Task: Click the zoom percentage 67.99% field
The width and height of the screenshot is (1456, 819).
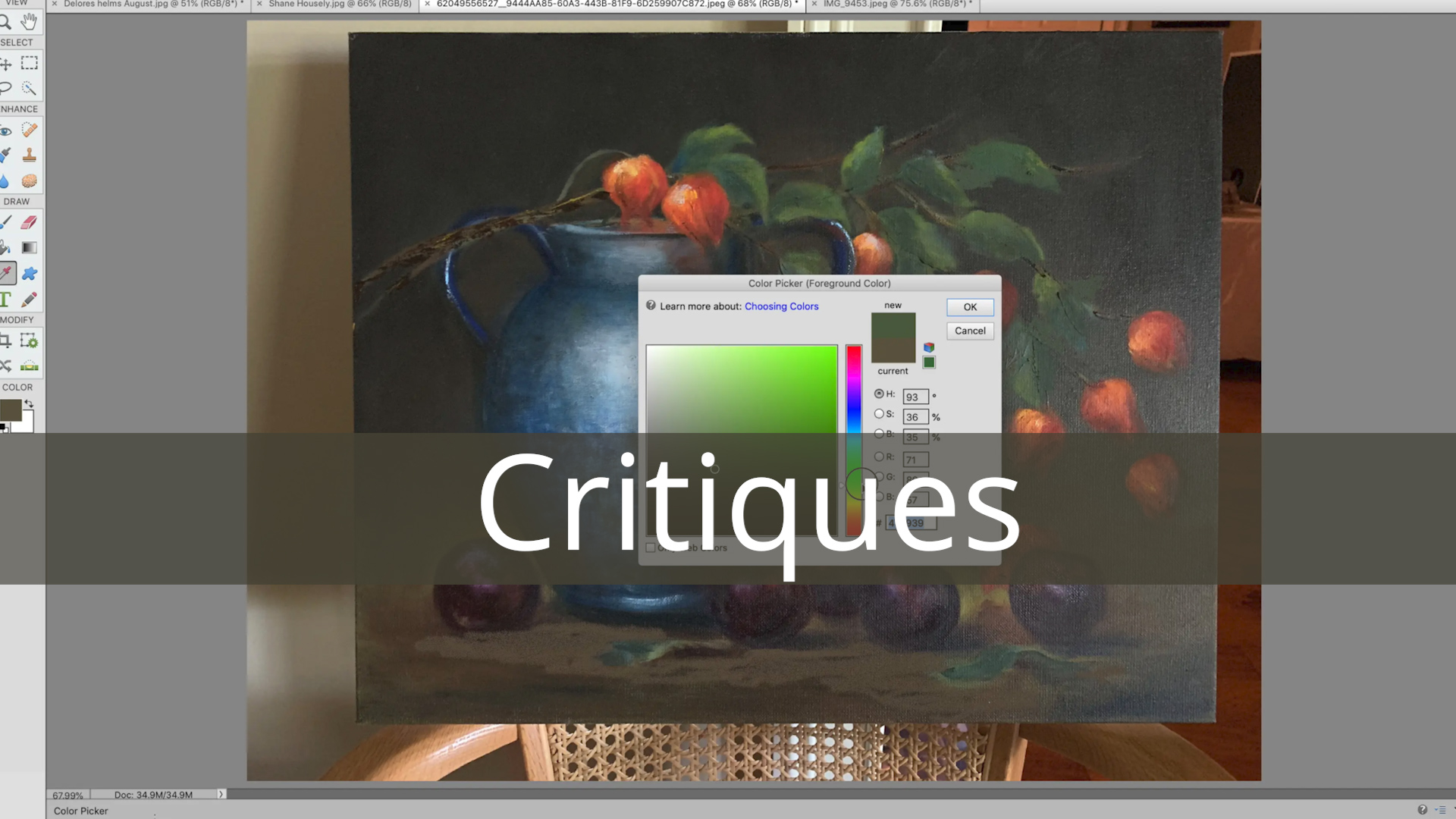Action: coord(67,795)
